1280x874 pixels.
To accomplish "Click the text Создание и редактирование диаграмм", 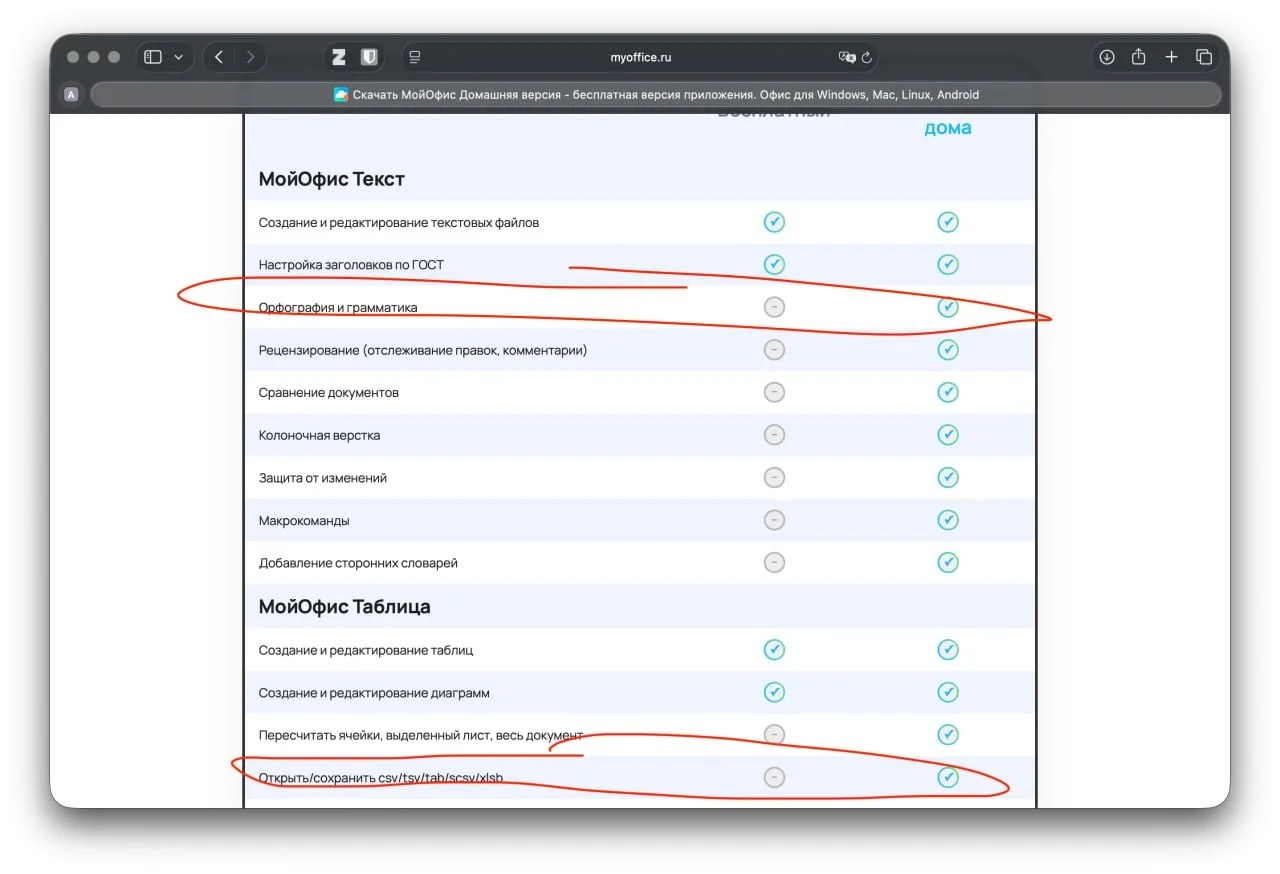I will (x=374, y=693).
